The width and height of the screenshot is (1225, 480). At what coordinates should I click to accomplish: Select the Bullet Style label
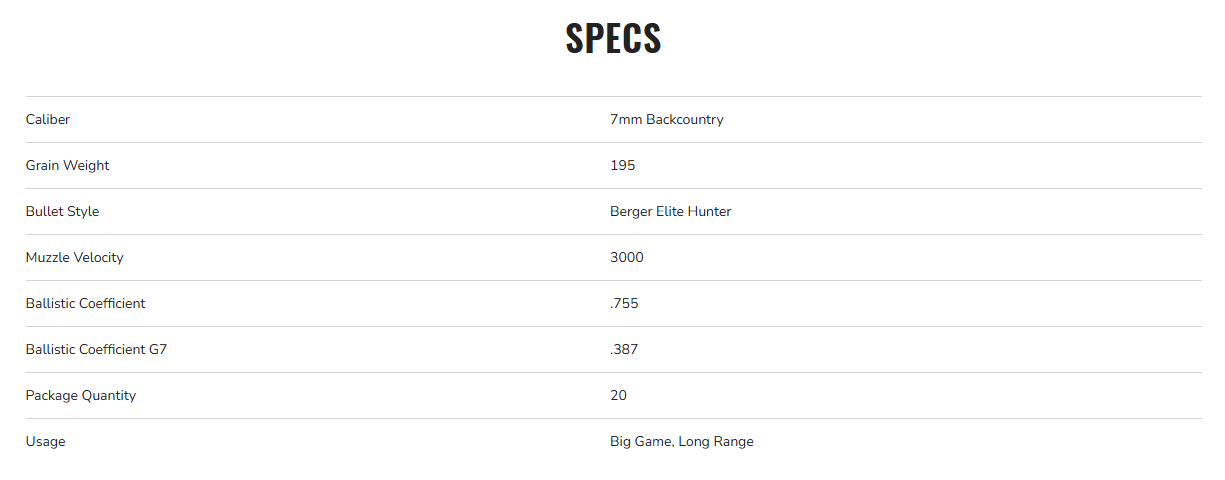[62, 212]
